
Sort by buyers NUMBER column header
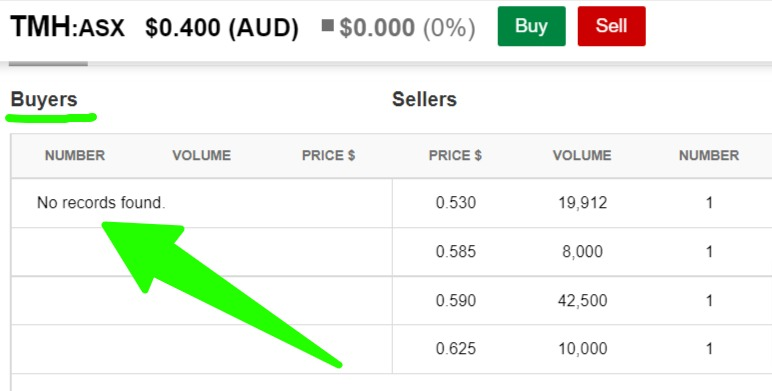point(75,156)
